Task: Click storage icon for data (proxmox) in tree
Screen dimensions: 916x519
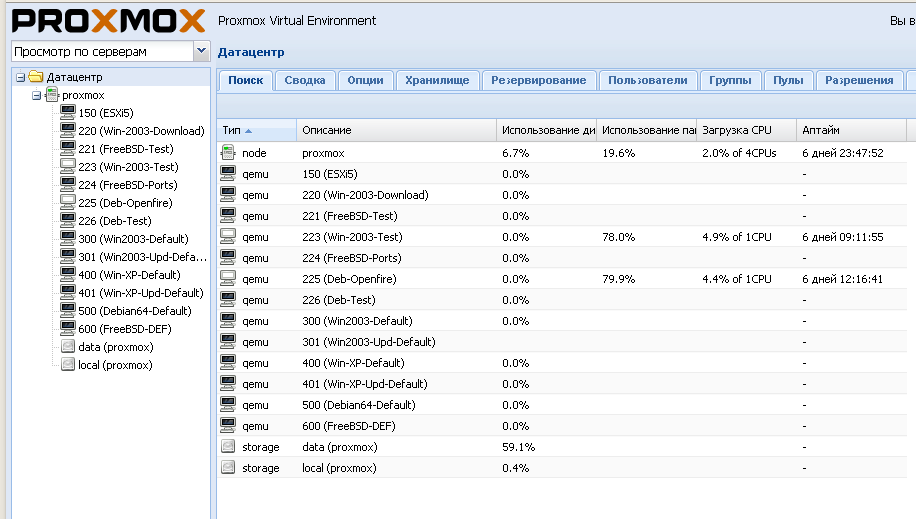Action: click(x=68, y=346)
